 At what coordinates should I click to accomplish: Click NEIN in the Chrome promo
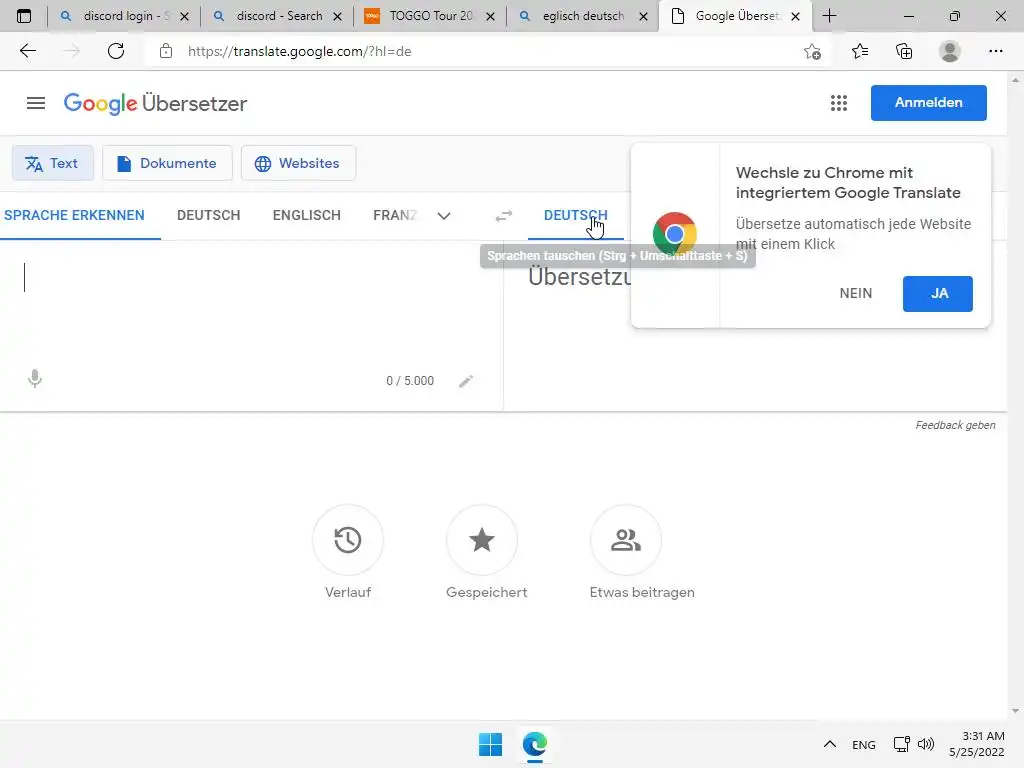pyautogui.click(x=856, y=293)
